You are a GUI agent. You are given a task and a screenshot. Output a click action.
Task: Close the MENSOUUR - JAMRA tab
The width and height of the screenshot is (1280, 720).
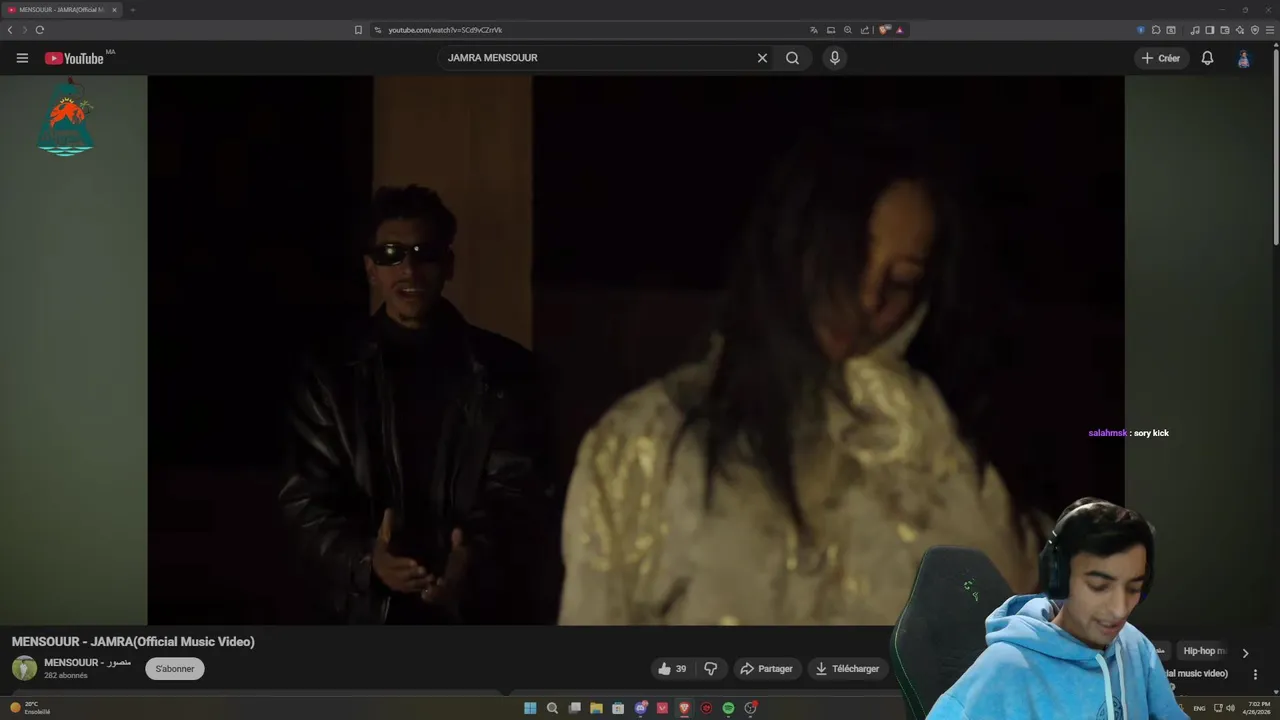pos(114,10)
